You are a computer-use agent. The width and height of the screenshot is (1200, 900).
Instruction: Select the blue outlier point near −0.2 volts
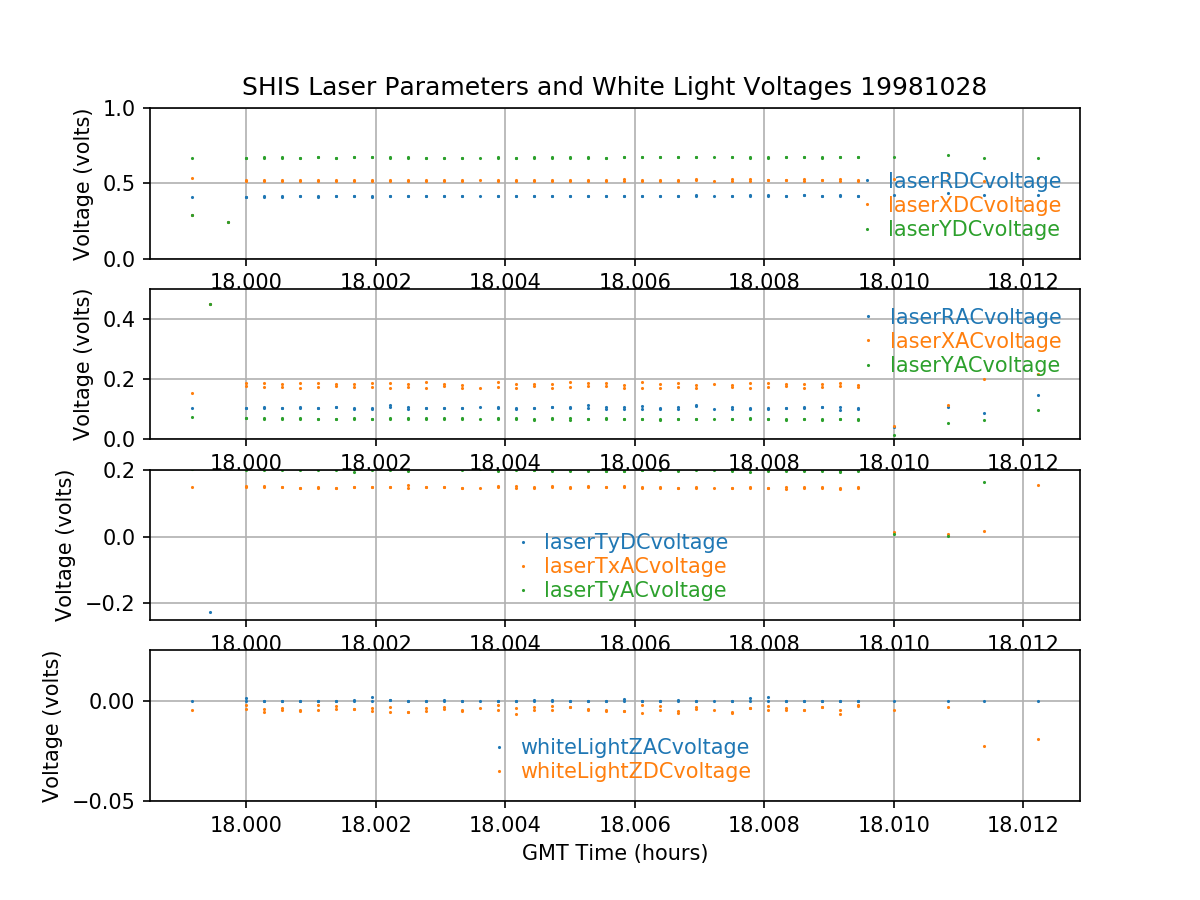tap(210, 612)
